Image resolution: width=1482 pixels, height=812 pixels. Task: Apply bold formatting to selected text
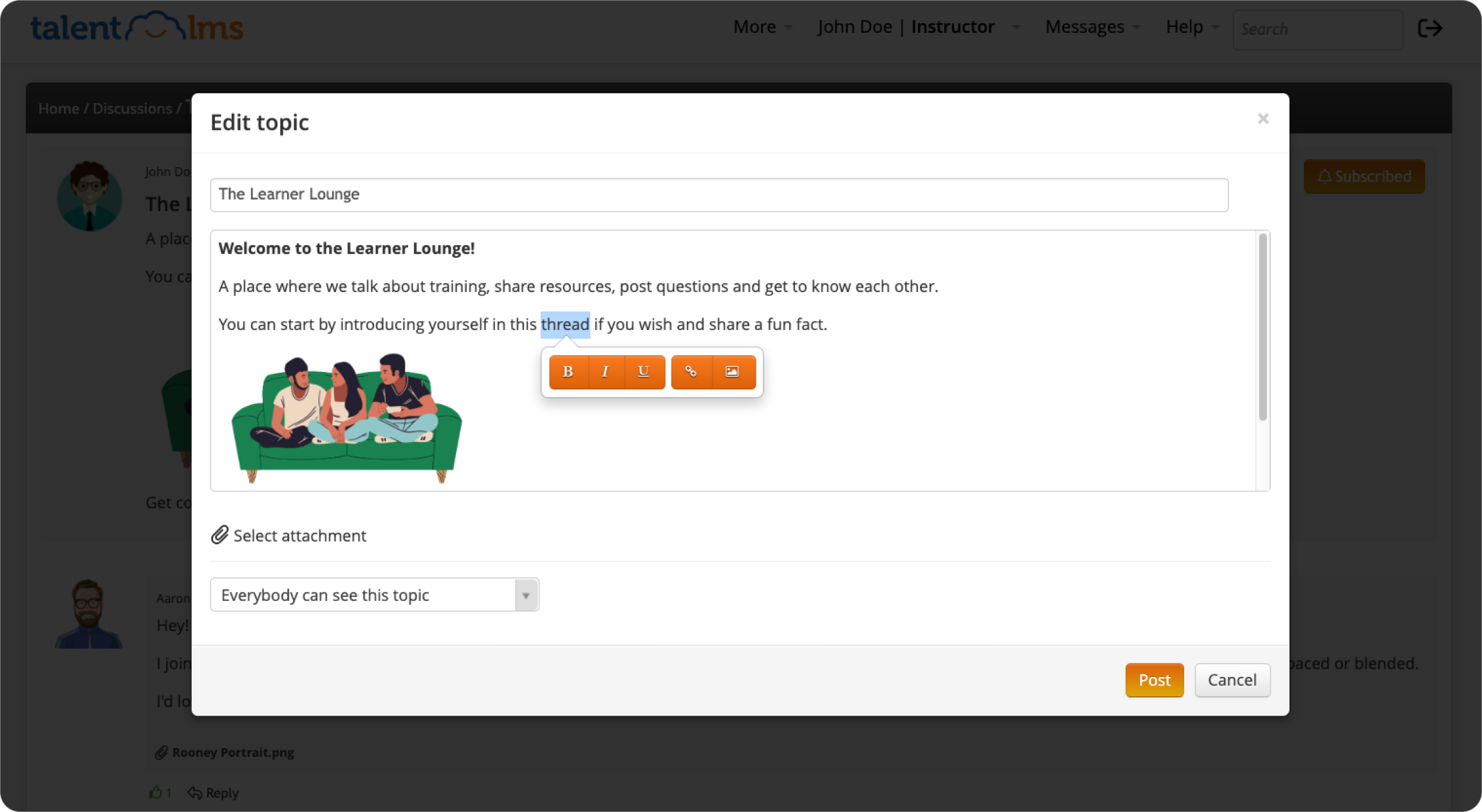click(568, 371)
